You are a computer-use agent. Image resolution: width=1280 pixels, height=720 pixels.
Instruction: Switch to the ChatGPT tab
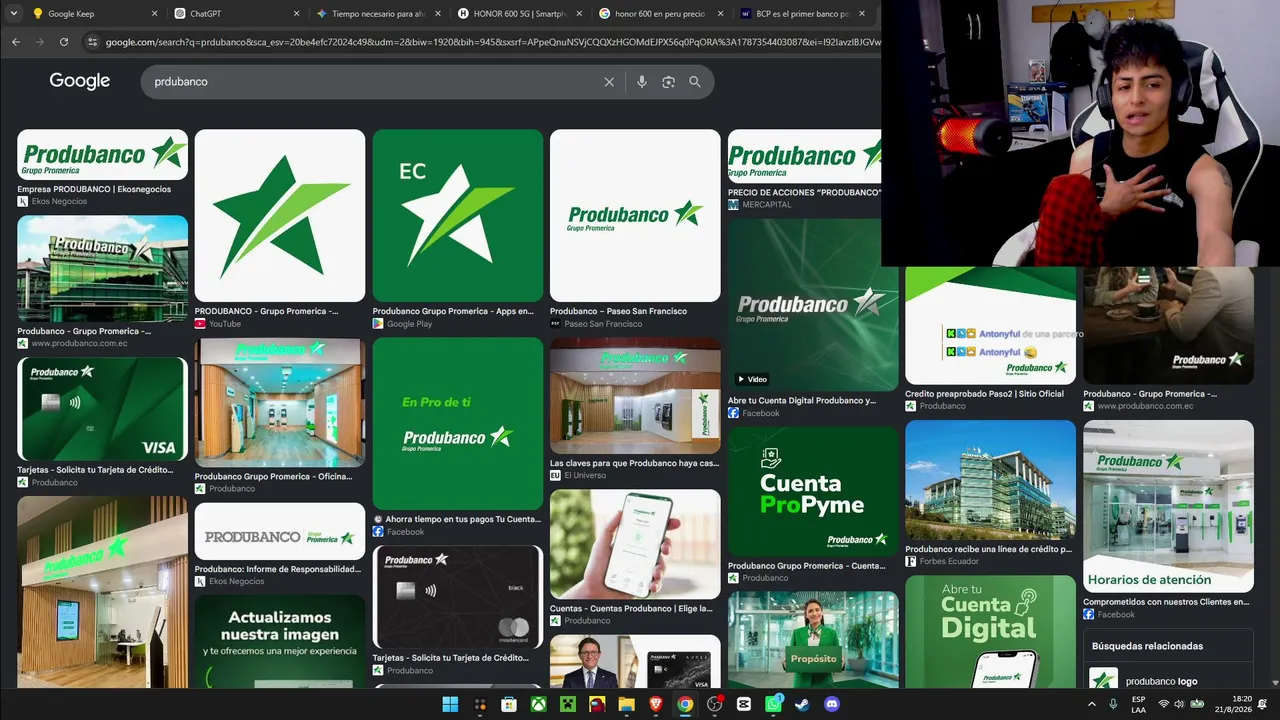pos(237,14)
